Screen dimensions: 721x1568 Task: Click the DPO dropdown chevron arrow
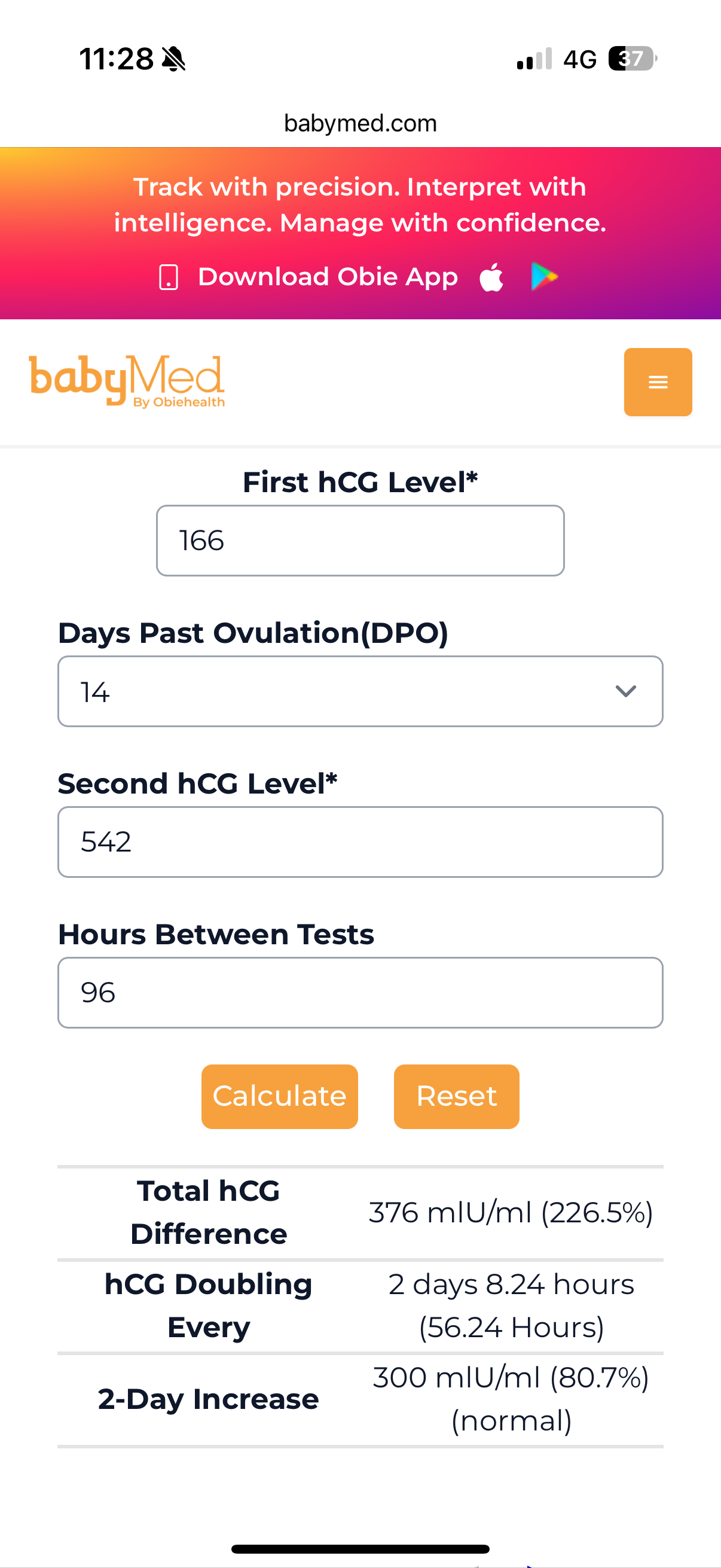click(x=625, y=691)
